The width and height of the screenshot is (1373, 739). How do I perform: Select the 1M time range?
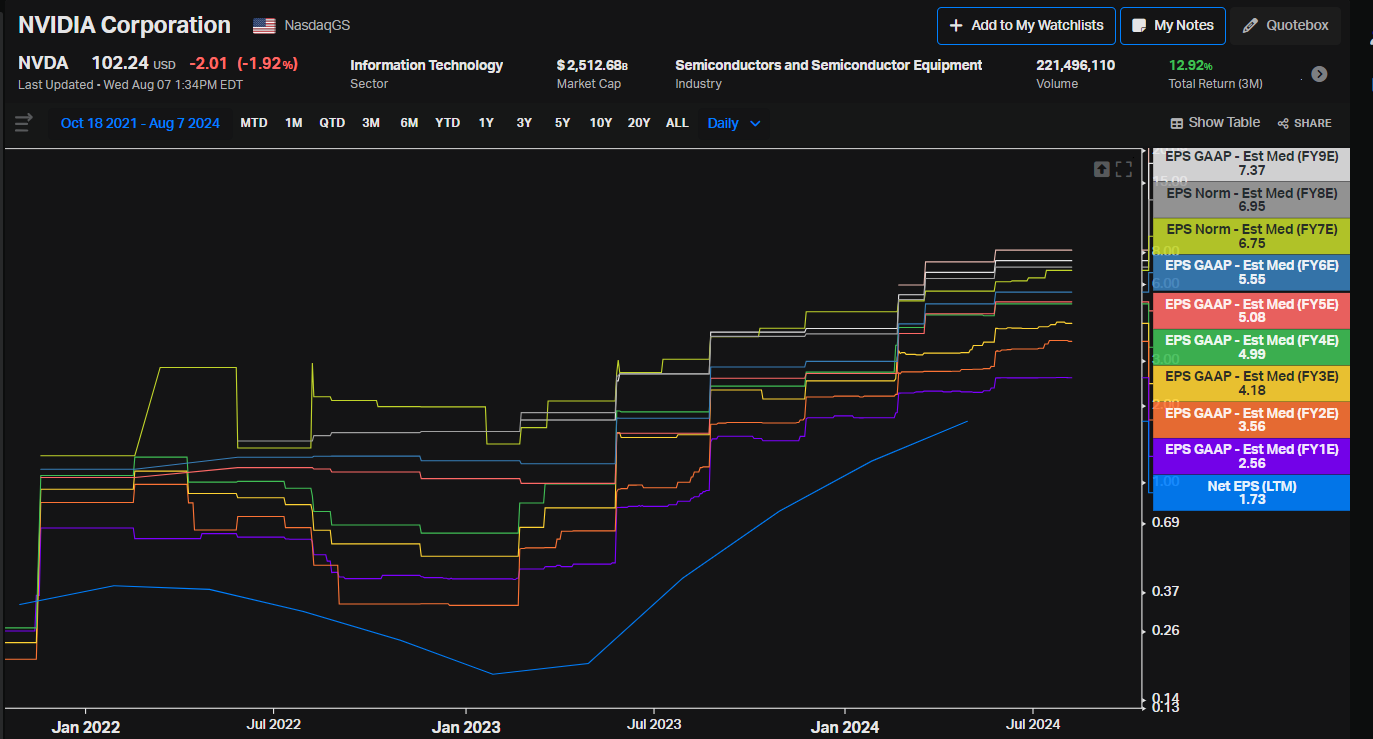pyautogui.click(x=293, y=123)
